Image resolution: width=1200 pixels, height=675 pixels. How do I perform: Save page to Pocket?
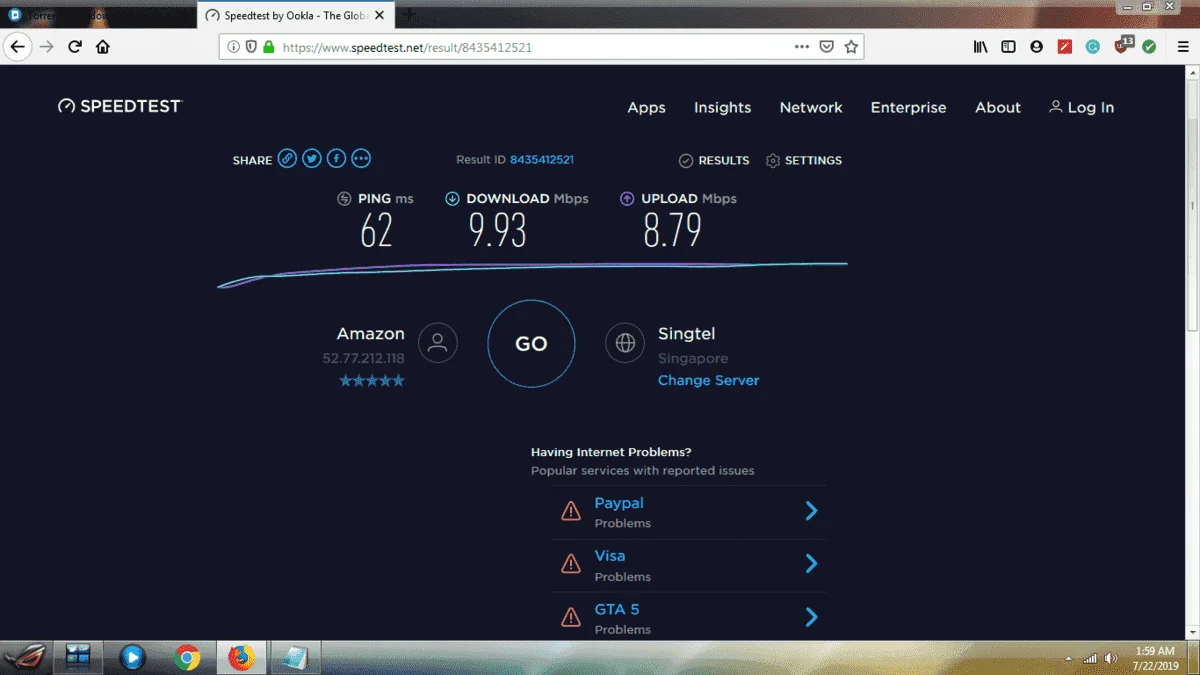point(827,47)
